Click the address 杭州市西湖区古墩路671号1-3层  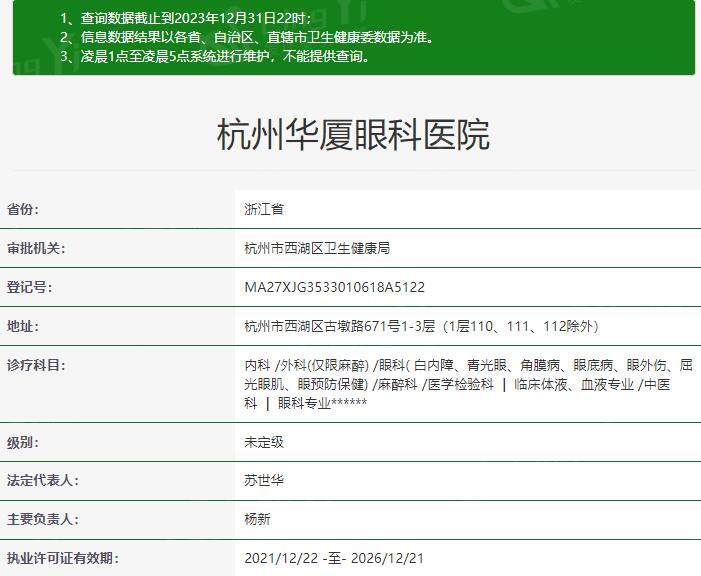(x=422, y=326)
